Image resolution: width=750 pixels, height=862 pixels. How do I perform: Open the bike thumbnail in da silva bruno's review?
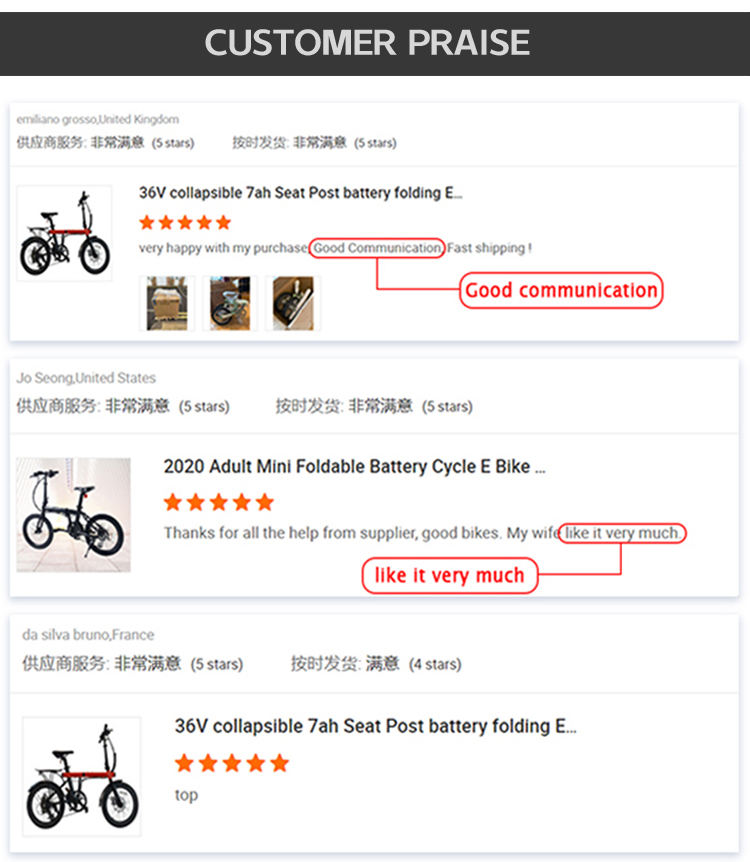point(82,776)
